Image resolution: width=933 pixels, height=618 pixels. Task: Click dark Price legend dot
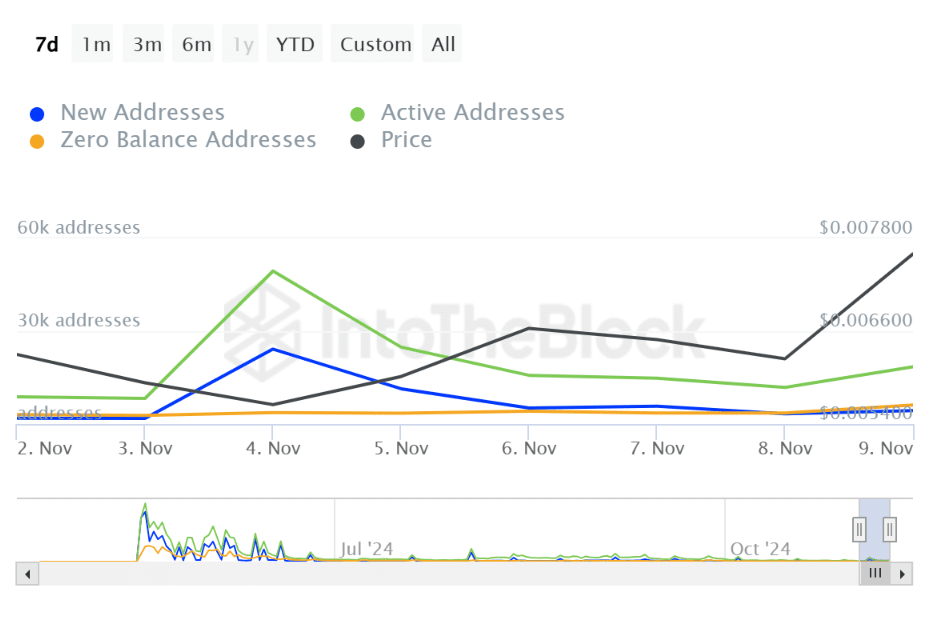pos(357,142)
